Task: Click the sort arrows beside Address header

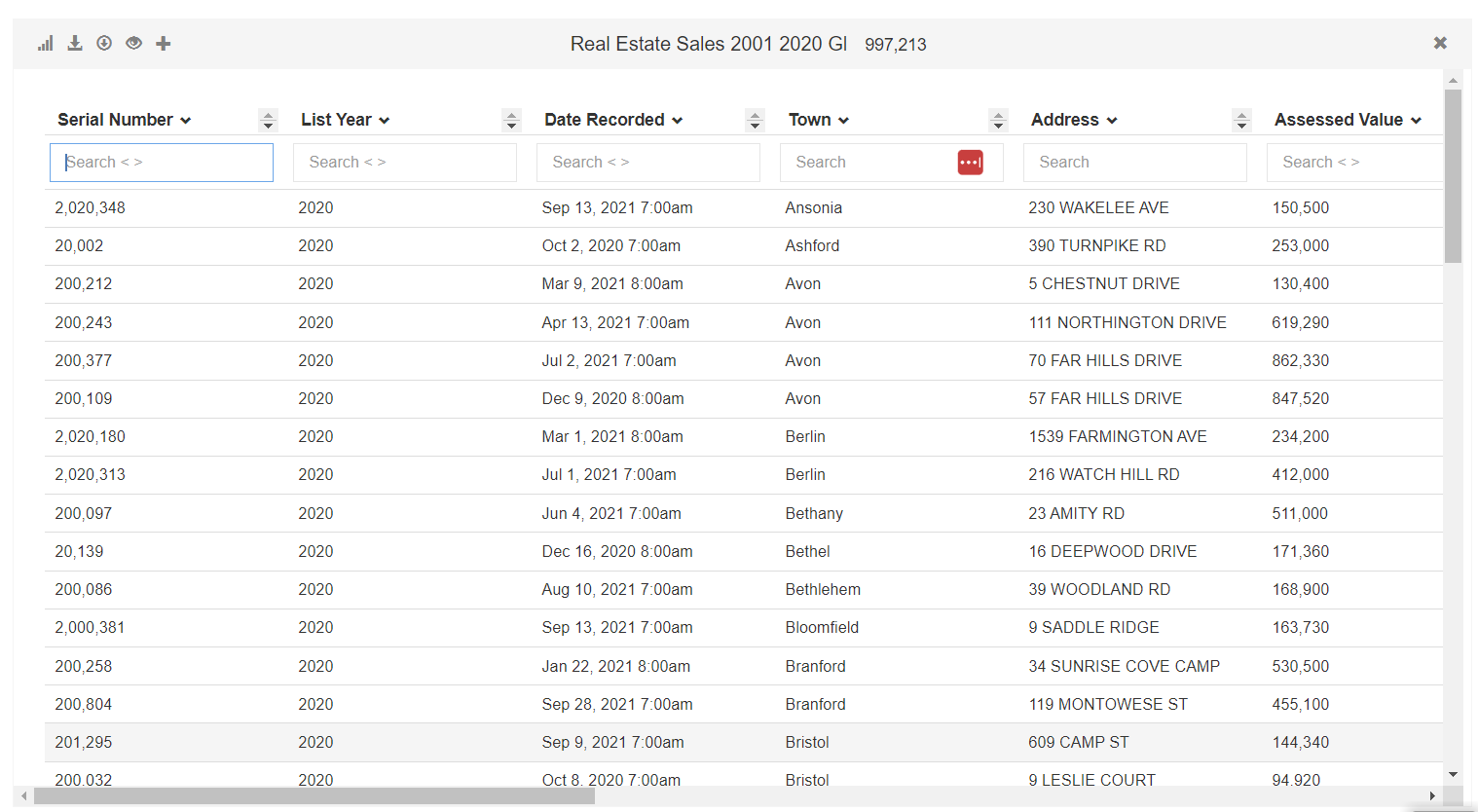Action: 1241,119
